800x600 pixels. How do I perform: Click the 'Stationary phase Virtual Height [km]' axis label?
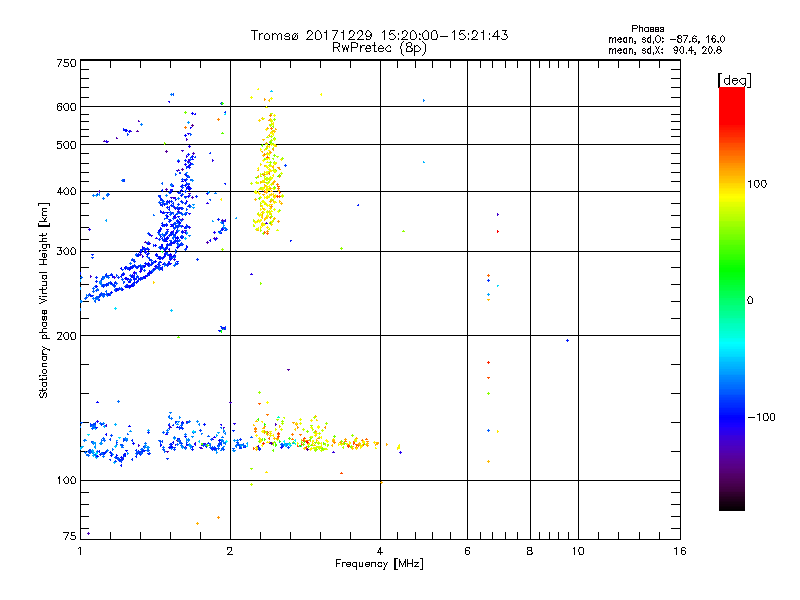pos(44,301)
